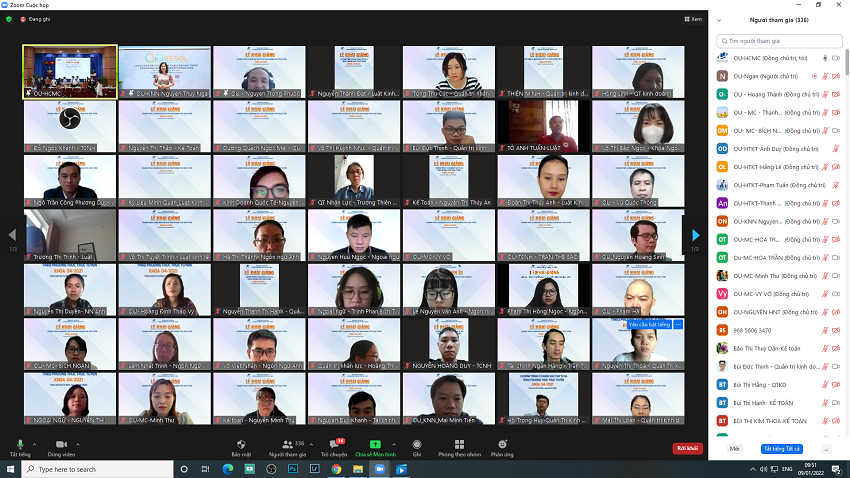Viewport: 850px width, 478px height.
Task: Open the three-dot more menu in participants panel
Action: [826, 449]
